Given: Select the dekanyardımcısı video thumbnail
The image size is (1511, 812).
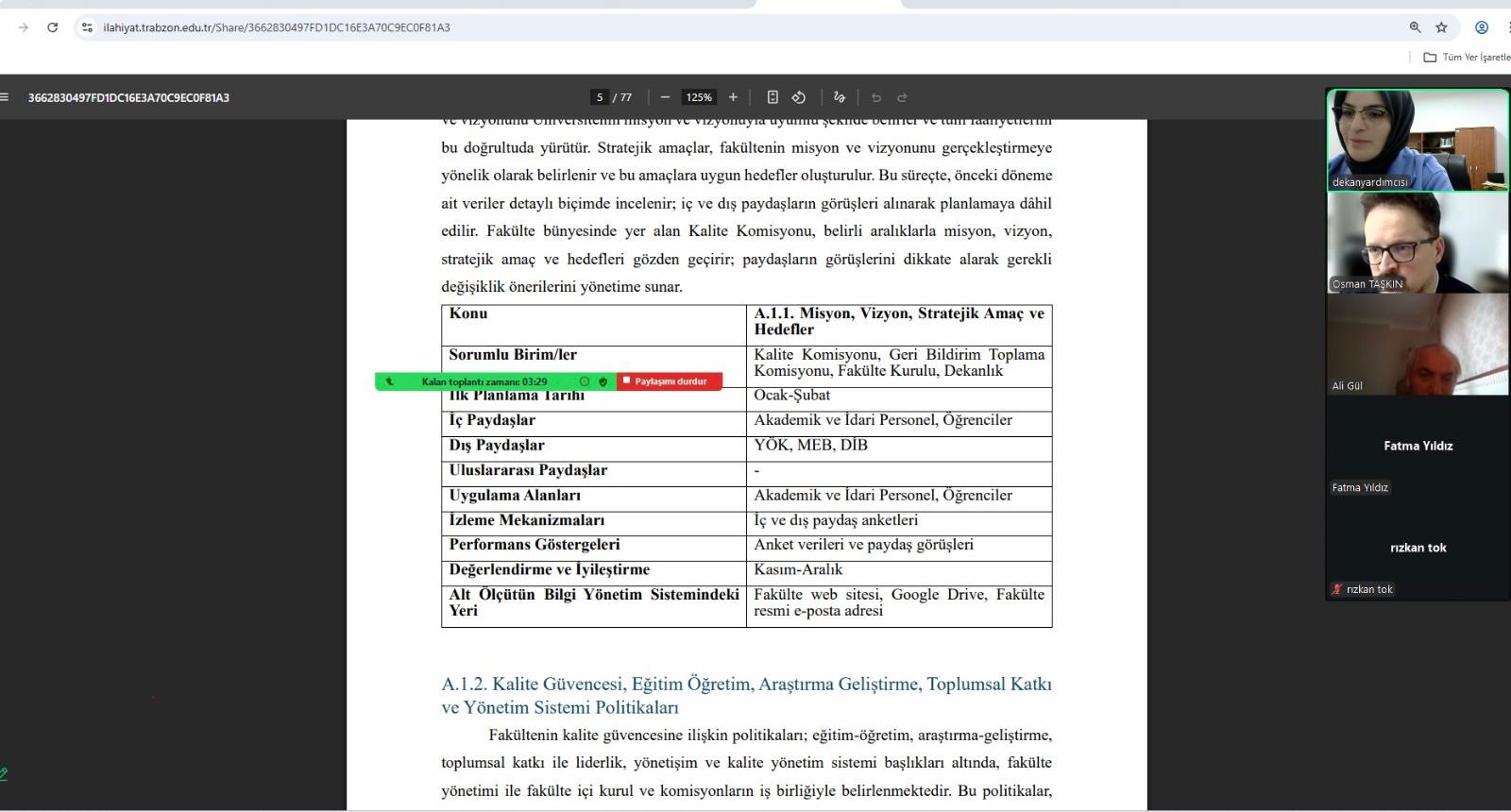Looking at the screenshot, I should pyautogui.click(x=1418, y=140).
